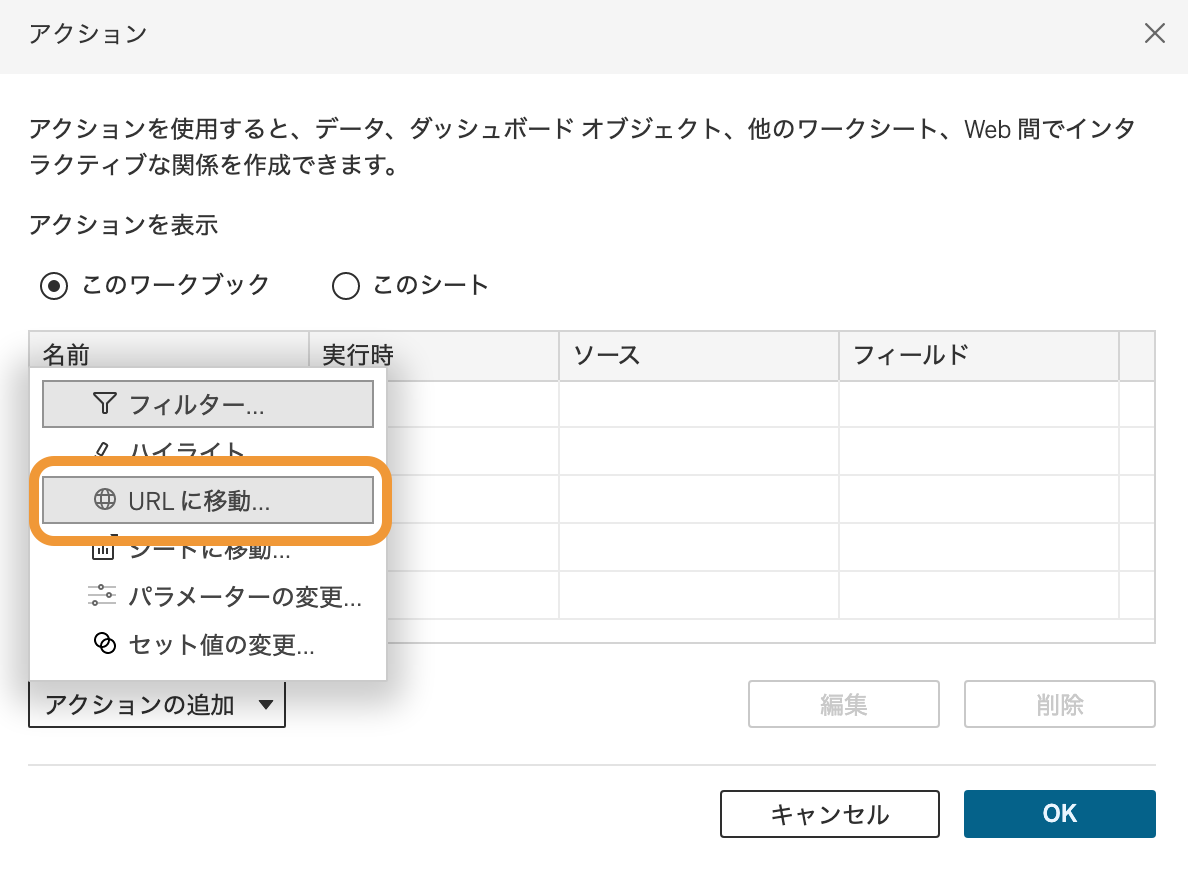Open the アクションの追加 dropdown arrow
Screen dimensions: 1188x872
266,704
